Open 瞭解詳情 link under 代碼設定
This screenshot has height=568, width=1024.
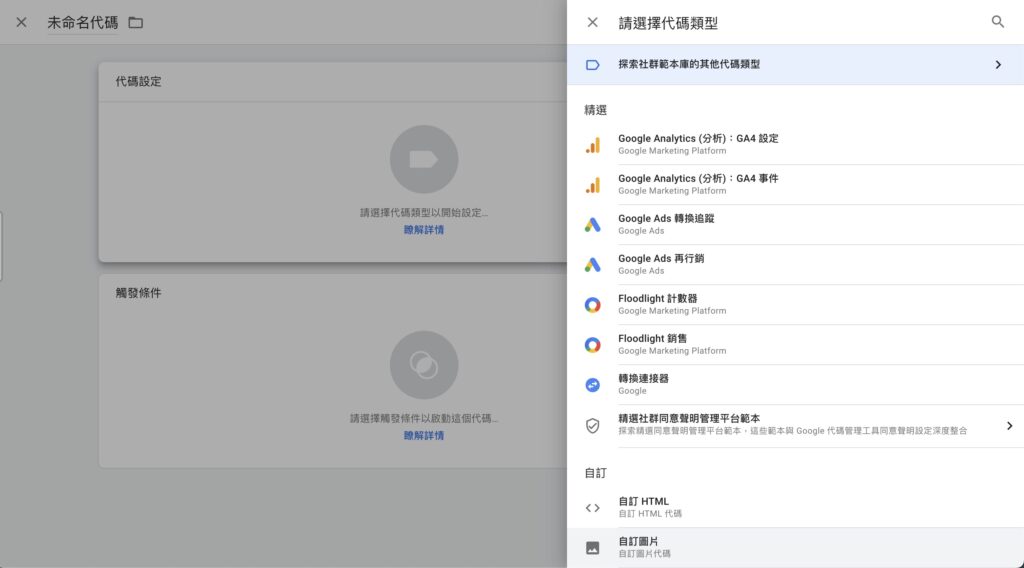[424, 230]
